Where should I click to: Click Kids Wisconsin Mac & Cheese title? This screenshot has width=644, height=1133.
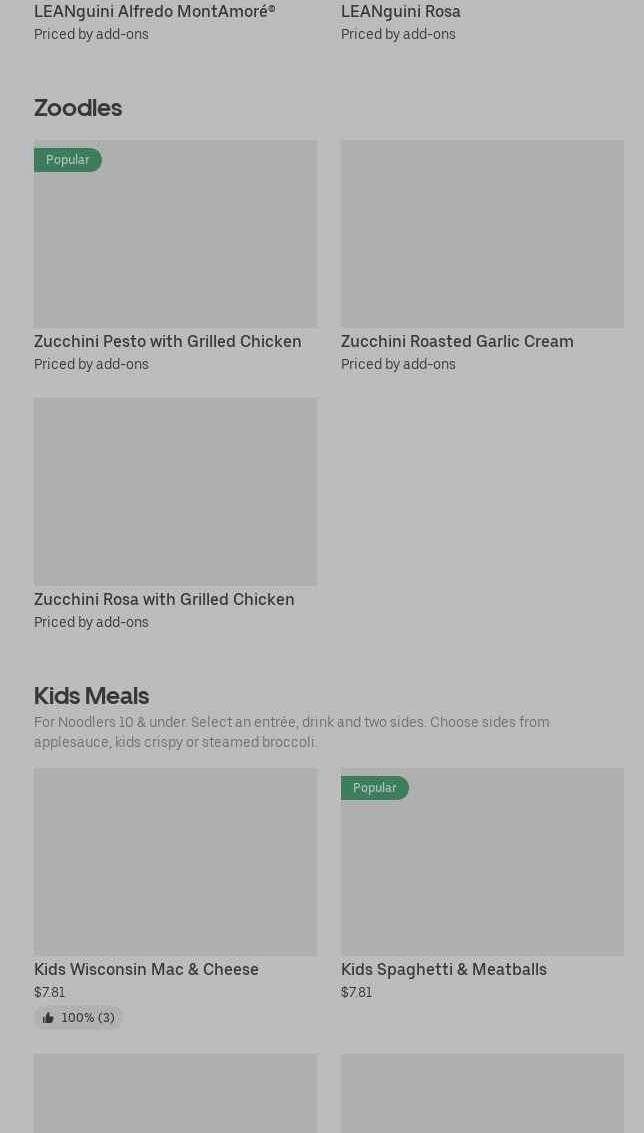click(x=146, y=970)
